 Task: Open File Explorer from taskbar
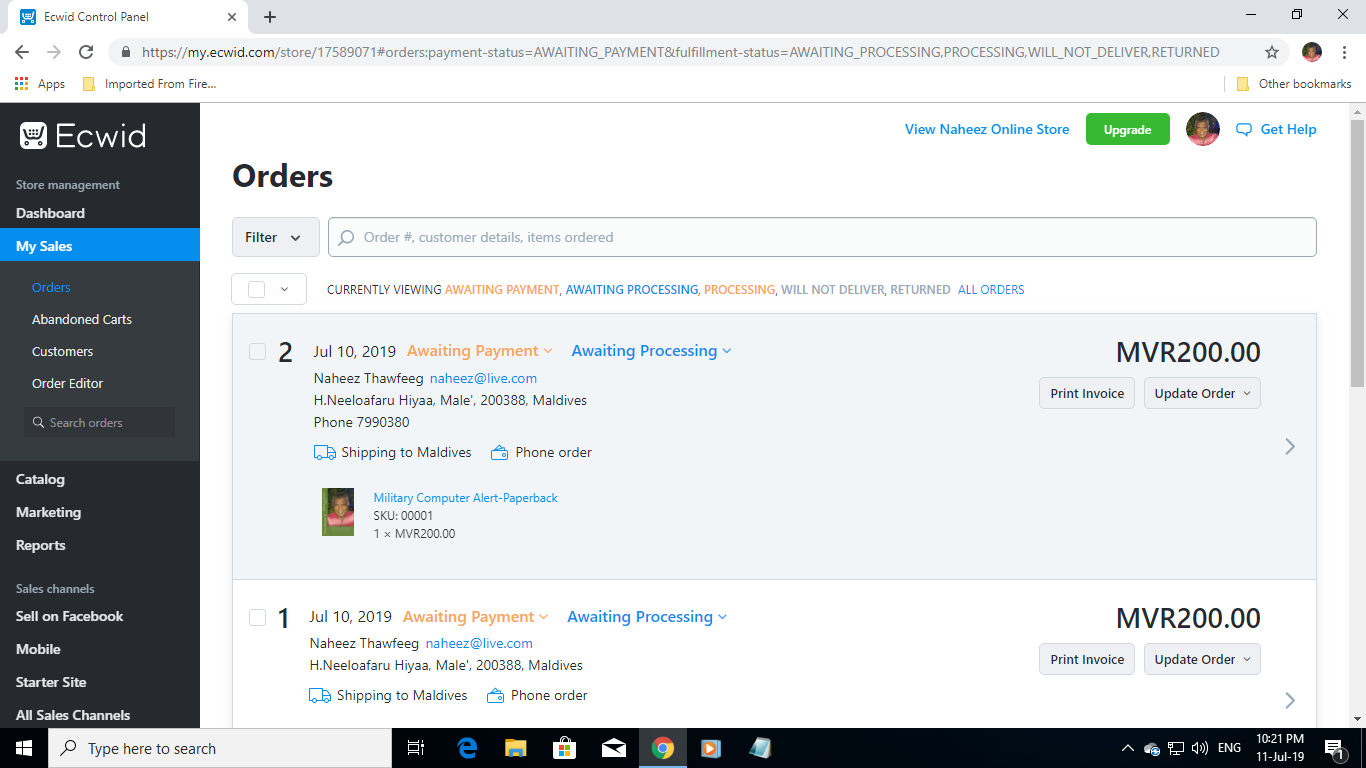coord(515,748)
